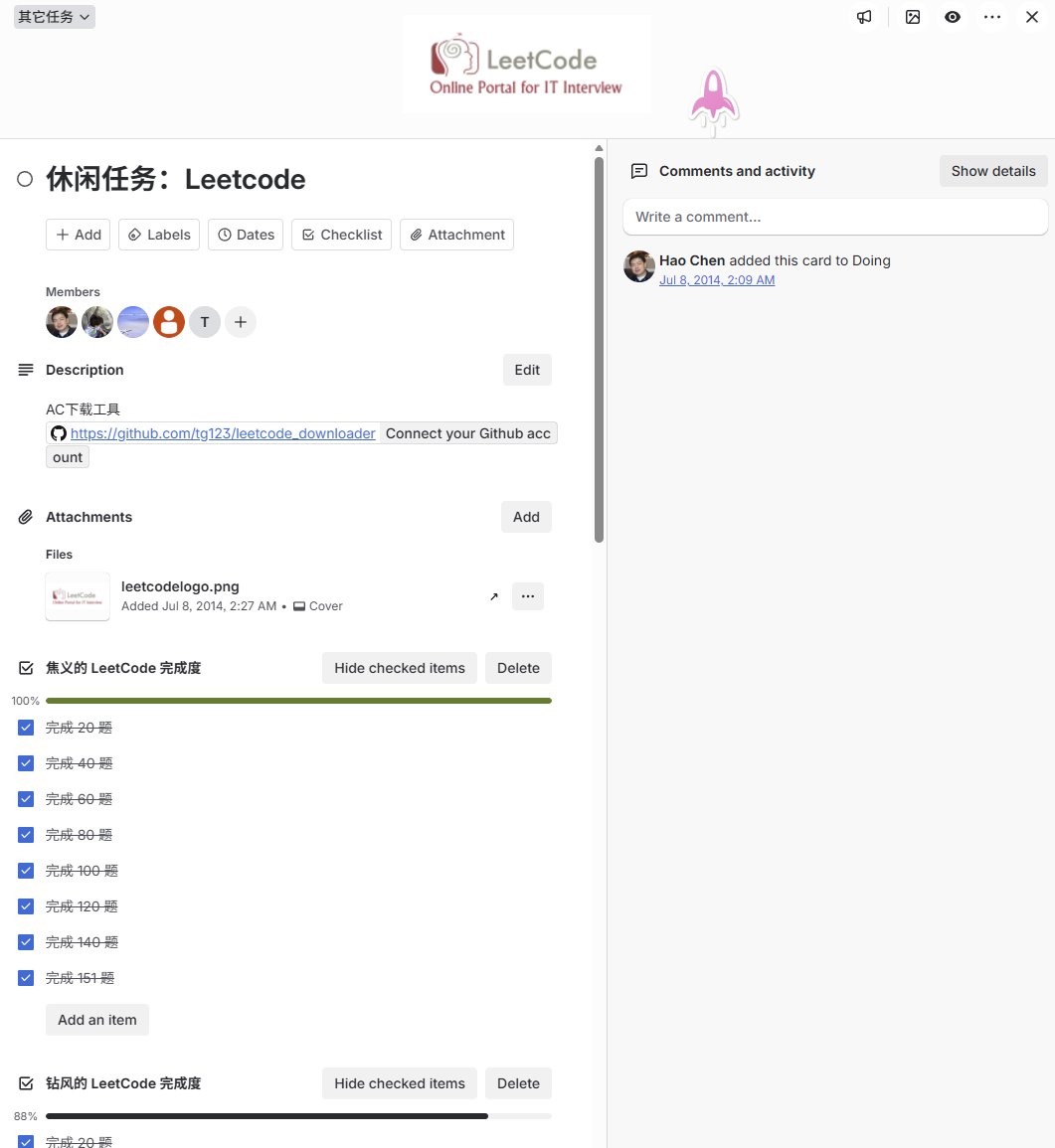Click the second member avatar
This screenshot has height=1148, width=1055.
point(97,322)
